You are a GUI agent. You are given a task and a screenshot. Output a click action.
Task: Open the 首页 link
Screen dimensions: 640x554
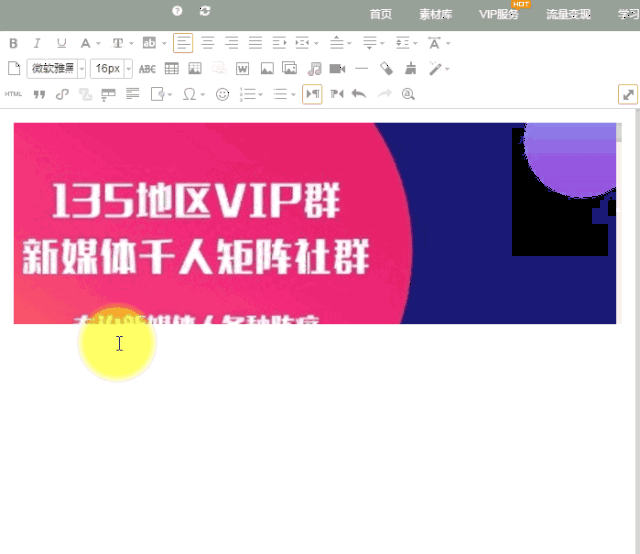(381, 15)
